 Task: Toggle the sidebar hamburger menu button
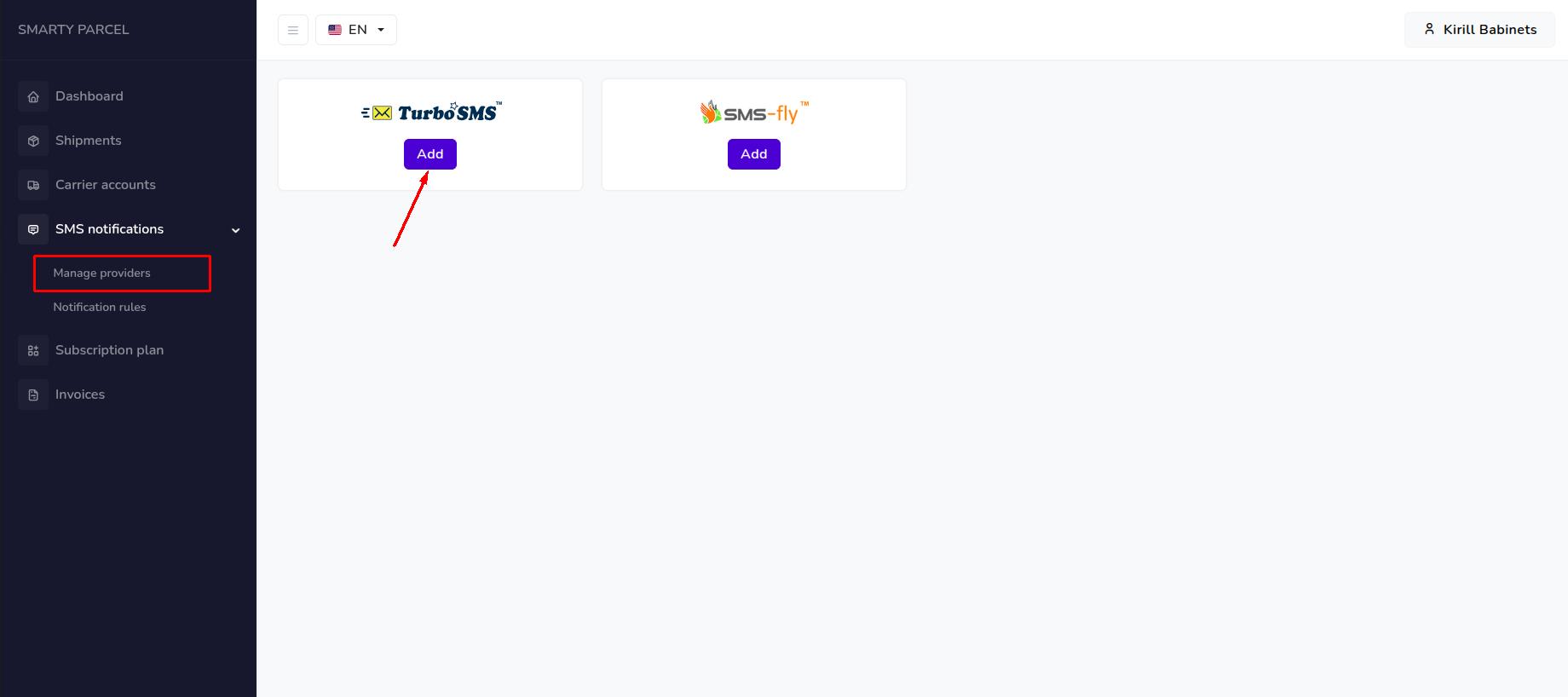(x=293, y=30)
